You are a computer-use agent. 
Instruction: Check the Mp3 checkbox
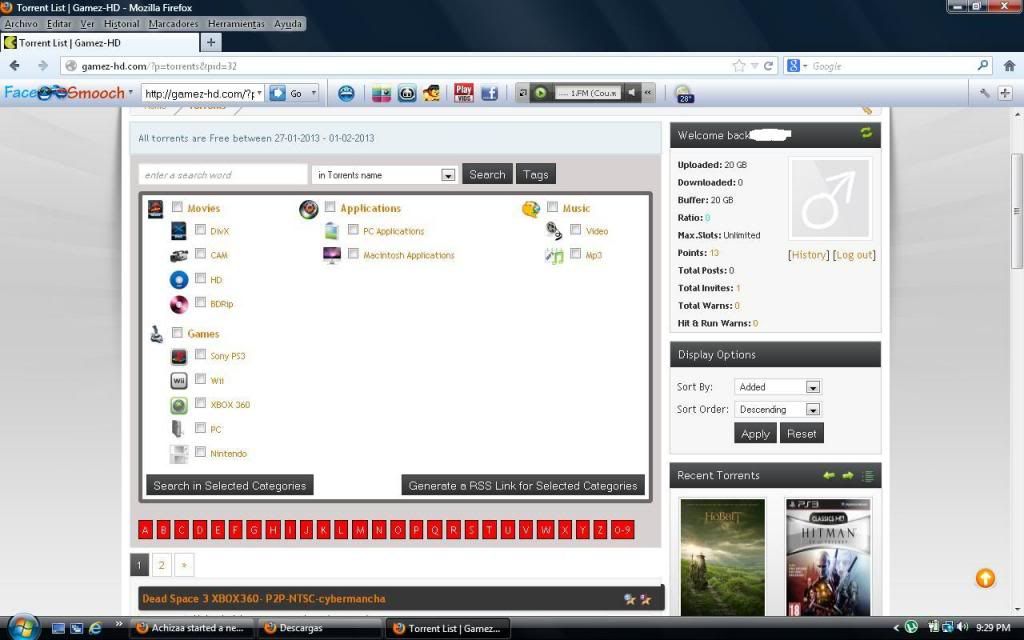[x=575, y=253]
